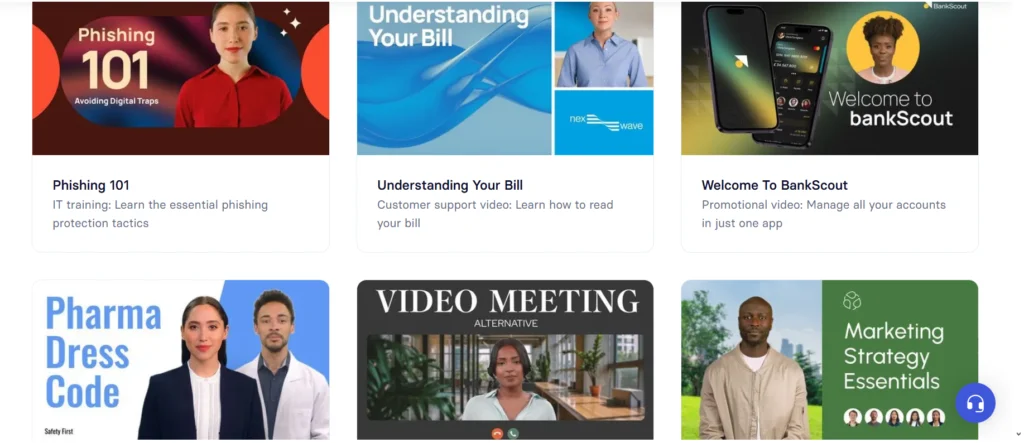This screenshot has width=1024, height=443.
Task: Click the IT training phishing description text
Action: click(x=160, y=214)
